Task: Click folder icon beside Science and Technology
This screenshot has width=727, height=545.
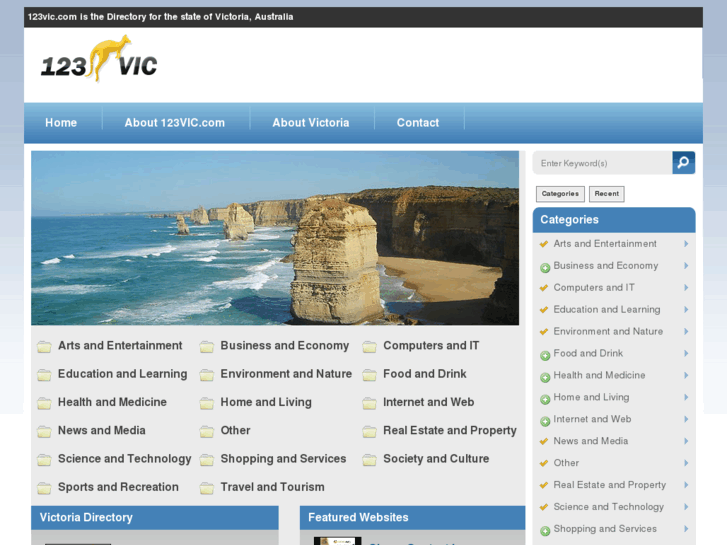Action: point(44,460)
